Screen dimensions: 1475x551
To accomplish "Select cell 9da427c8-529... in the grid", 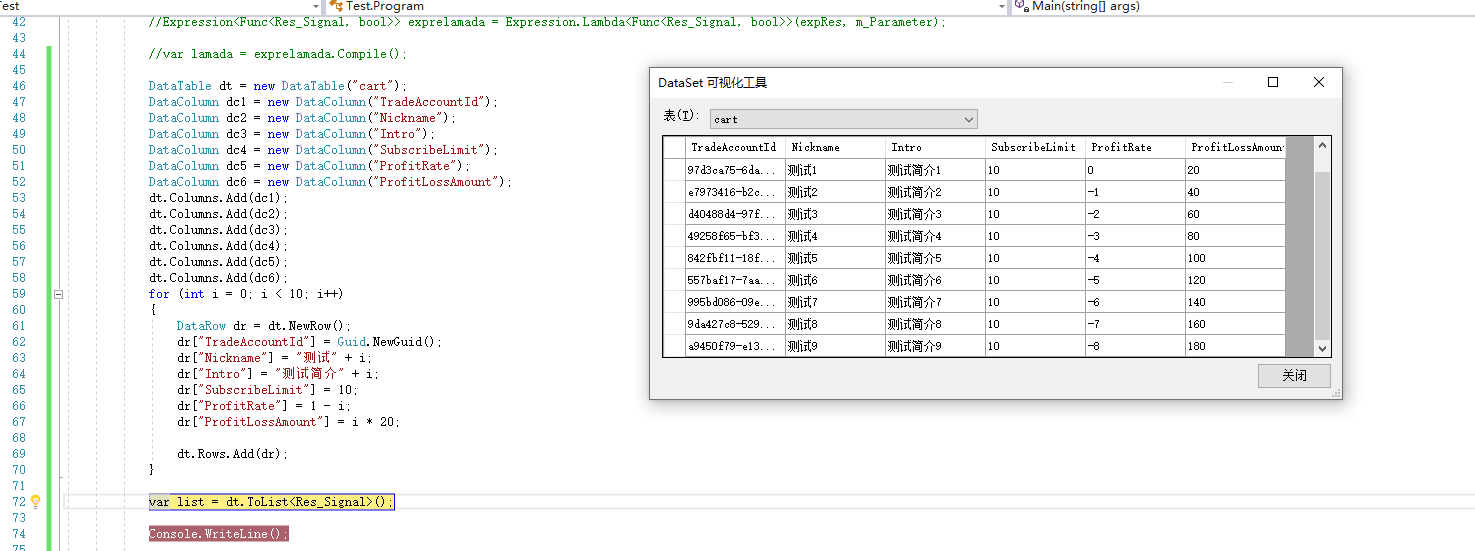I will click(735, 324).
